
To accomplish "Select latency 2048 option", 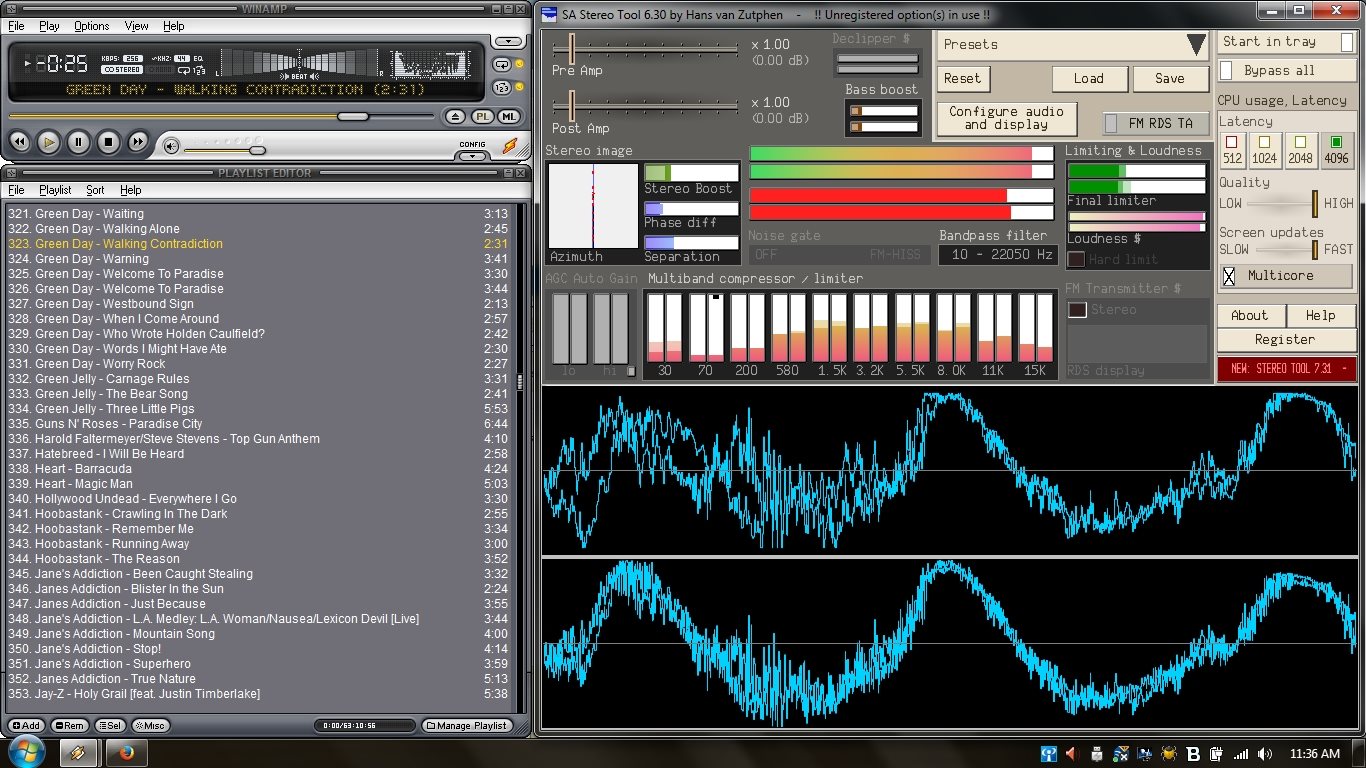I will (1301, 150).
